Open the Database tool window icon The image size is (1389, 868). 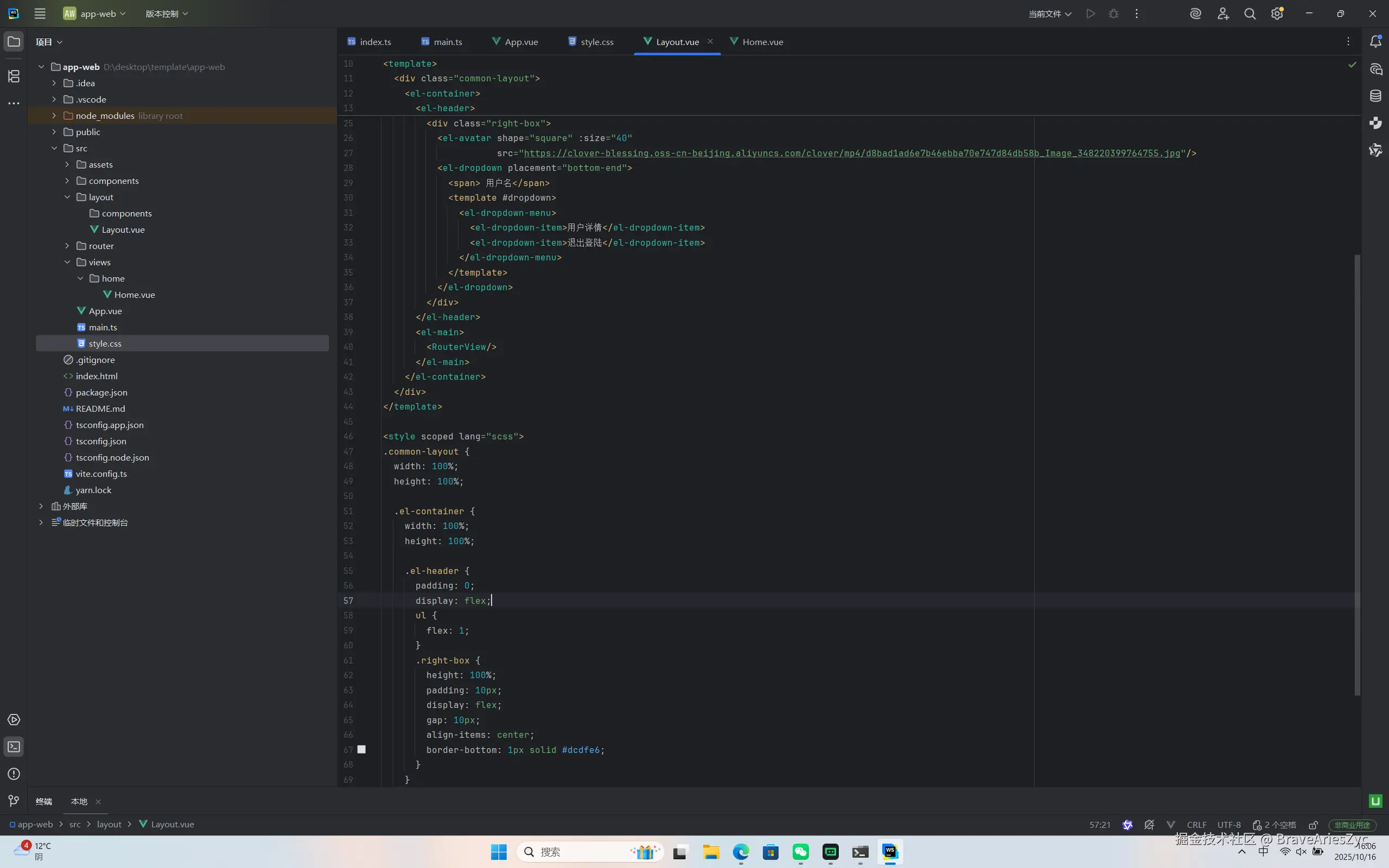[x=1376, y=96]
